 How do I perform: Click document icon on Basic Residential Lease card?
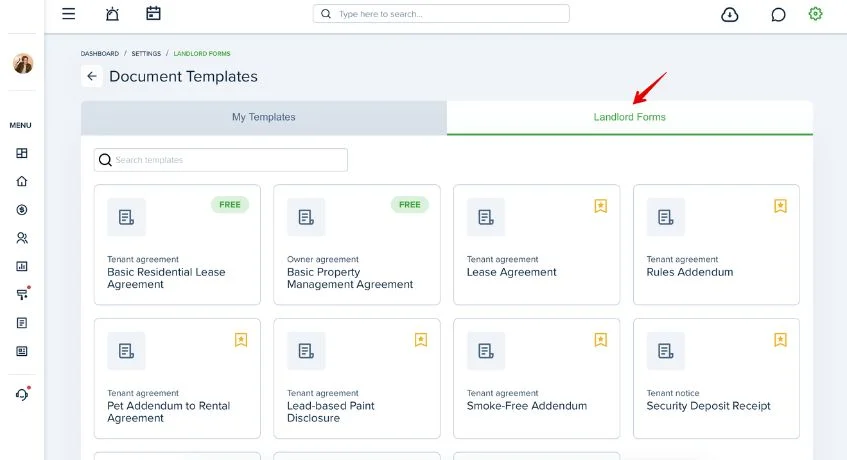[126, 217]
